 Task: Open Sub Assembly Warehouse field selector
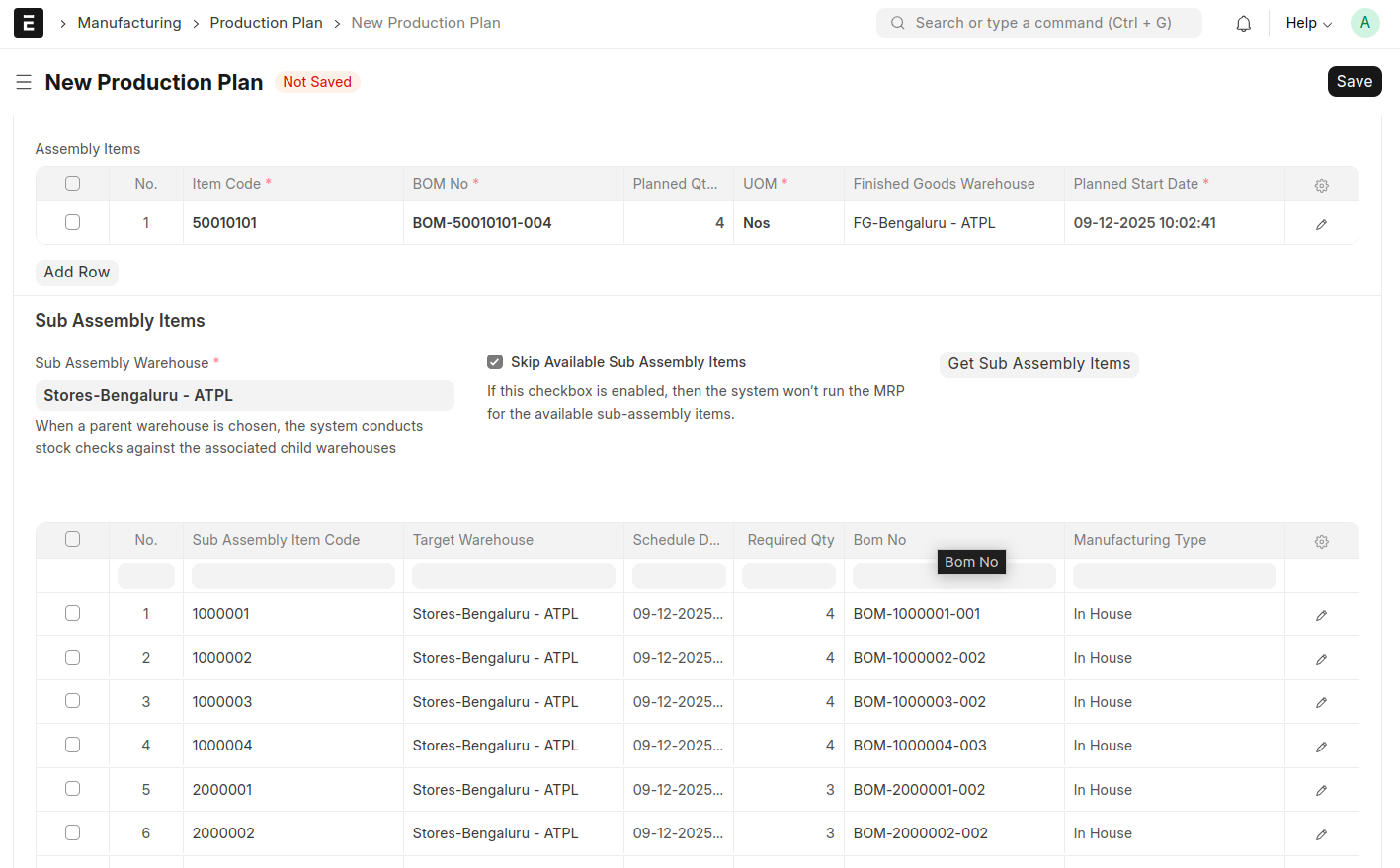[244, 395]
